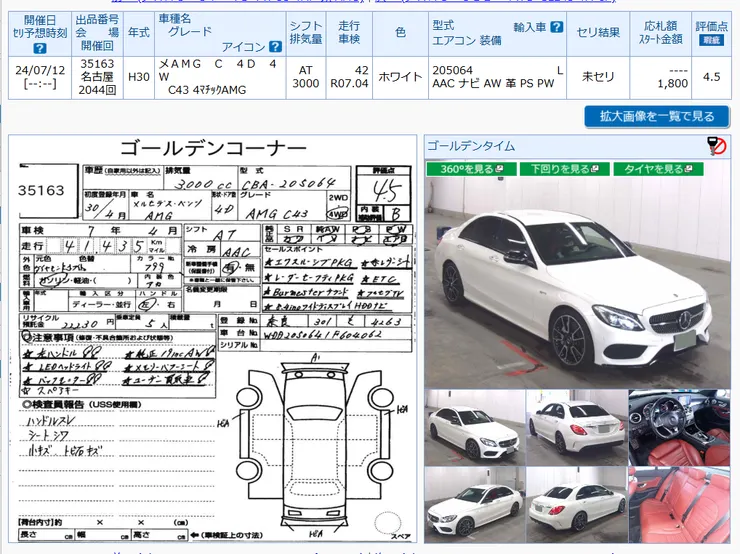The image size is (740, 554).
Task: Select dashboard interior thumbnail with steering wheel
Action: point(680,428)
